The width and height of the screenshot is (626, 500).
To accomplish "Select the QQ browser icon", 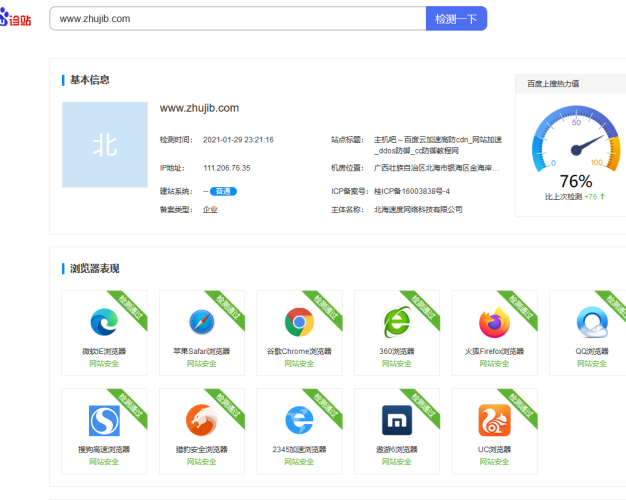I will [x=592, y=322].
